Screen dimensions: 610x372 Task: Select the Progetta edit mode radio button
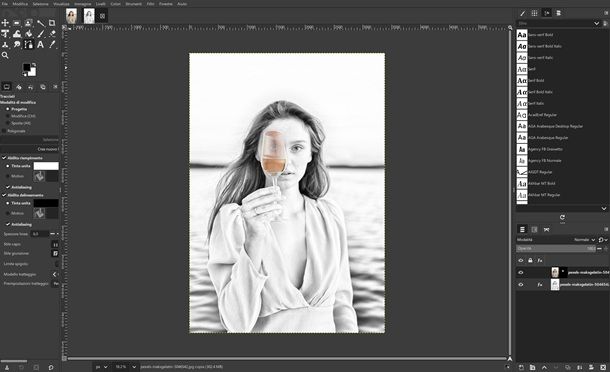pyautogui.click(x=7, y=109)
